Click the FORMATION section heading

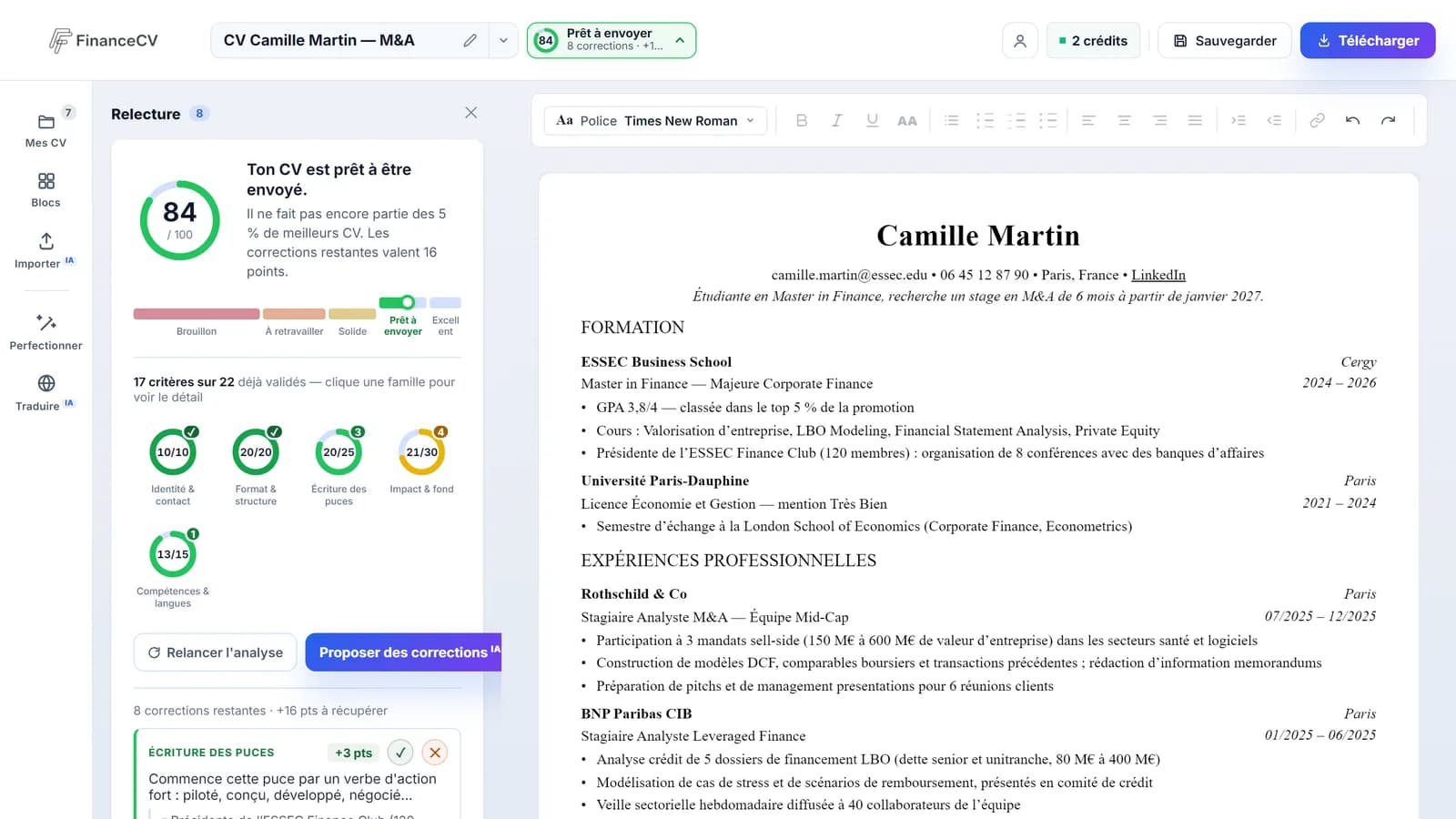pos(632,328)
